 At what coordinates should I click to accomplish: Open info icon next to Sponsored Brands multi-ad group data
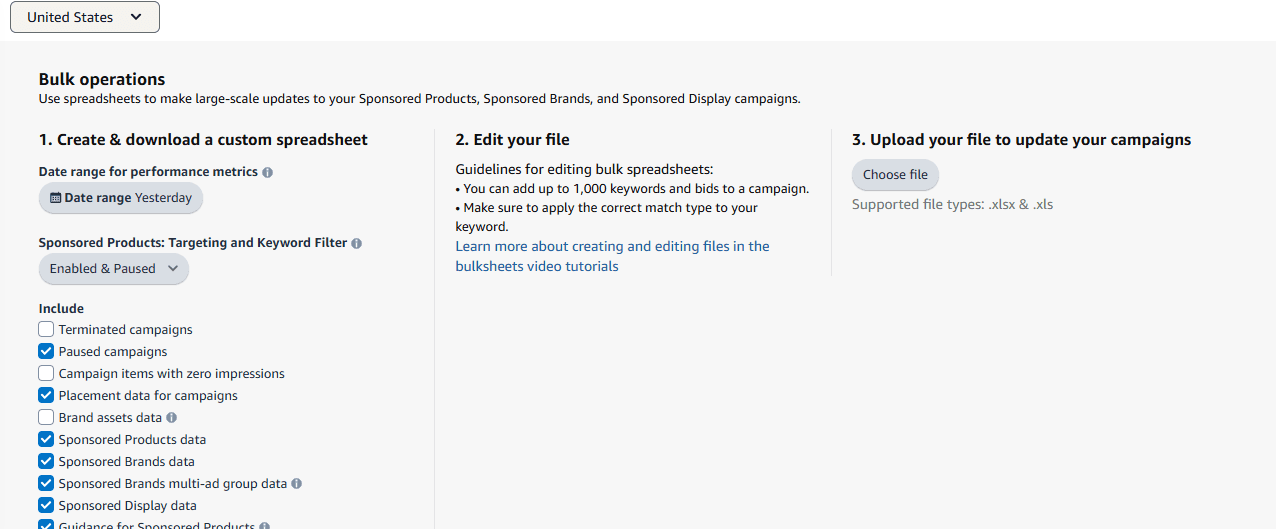coord(296,484)
